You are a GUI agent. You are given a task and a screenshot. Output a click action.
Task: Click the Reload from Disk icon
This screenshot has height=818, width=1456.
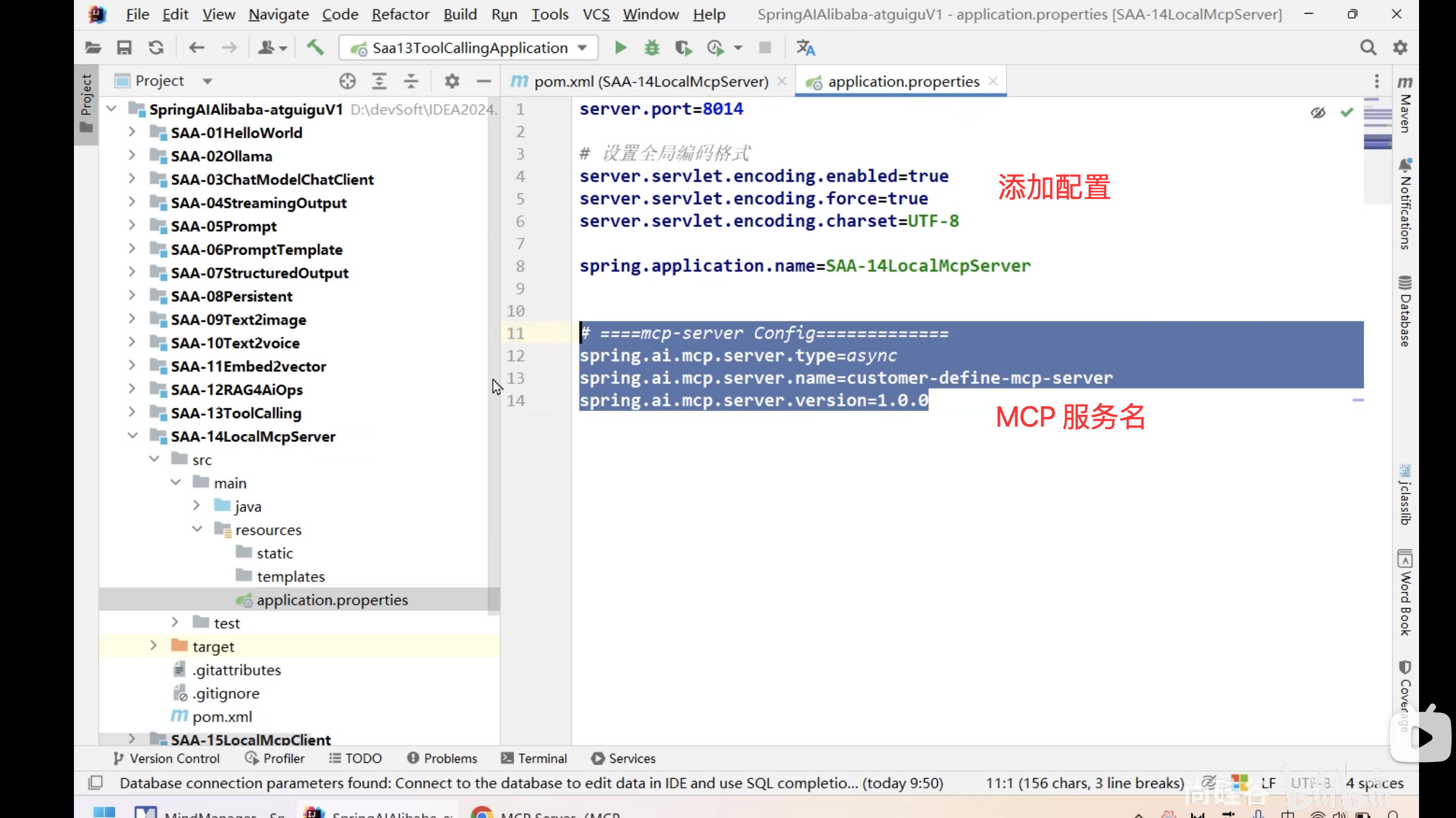coord(156,48)
